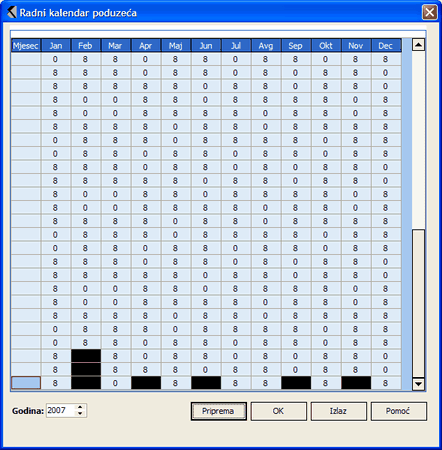Select the highlighted row header cell at the bottom
The width and height of the screenshot is (442, 450).
[x=26, y=383]
